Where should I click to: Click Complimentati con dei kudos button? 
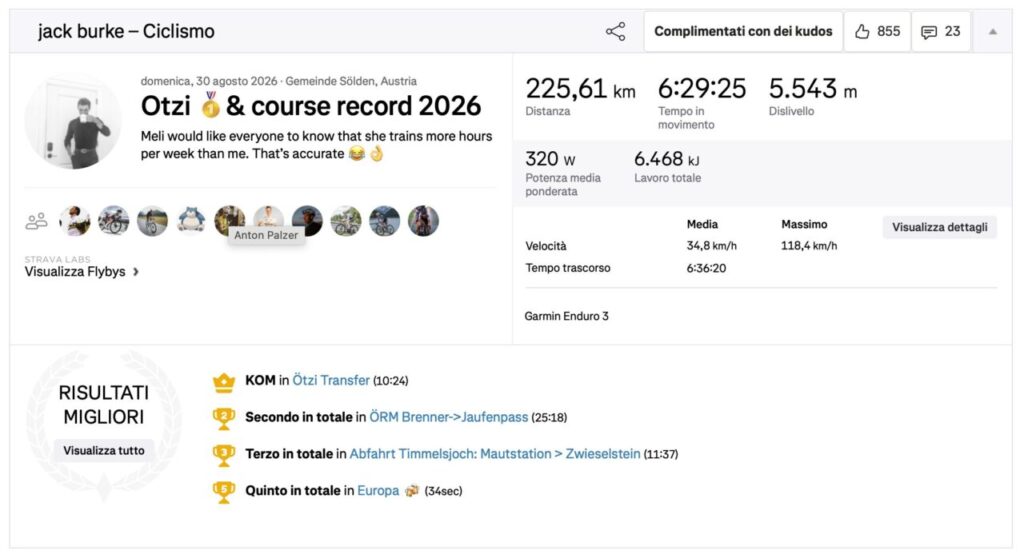pyautogui.click(x=743, y=31)
